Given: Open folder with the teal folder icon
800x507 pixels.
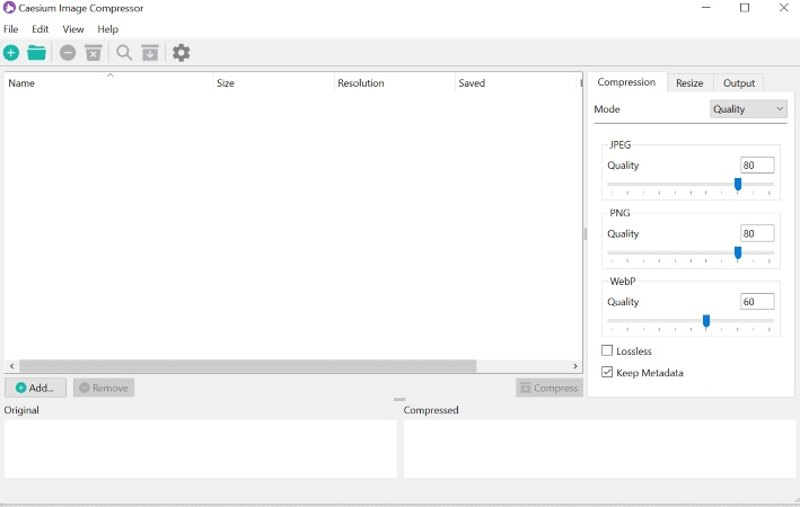Looking at the screenshot, I should pos(37,53).
